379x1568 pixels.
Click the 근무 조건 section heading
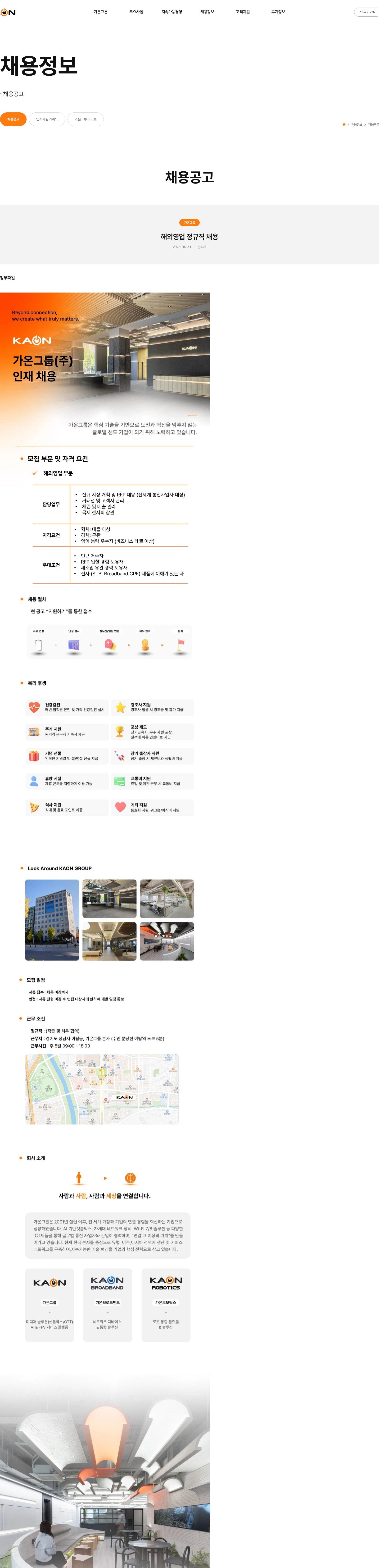tap(36, 1018)
